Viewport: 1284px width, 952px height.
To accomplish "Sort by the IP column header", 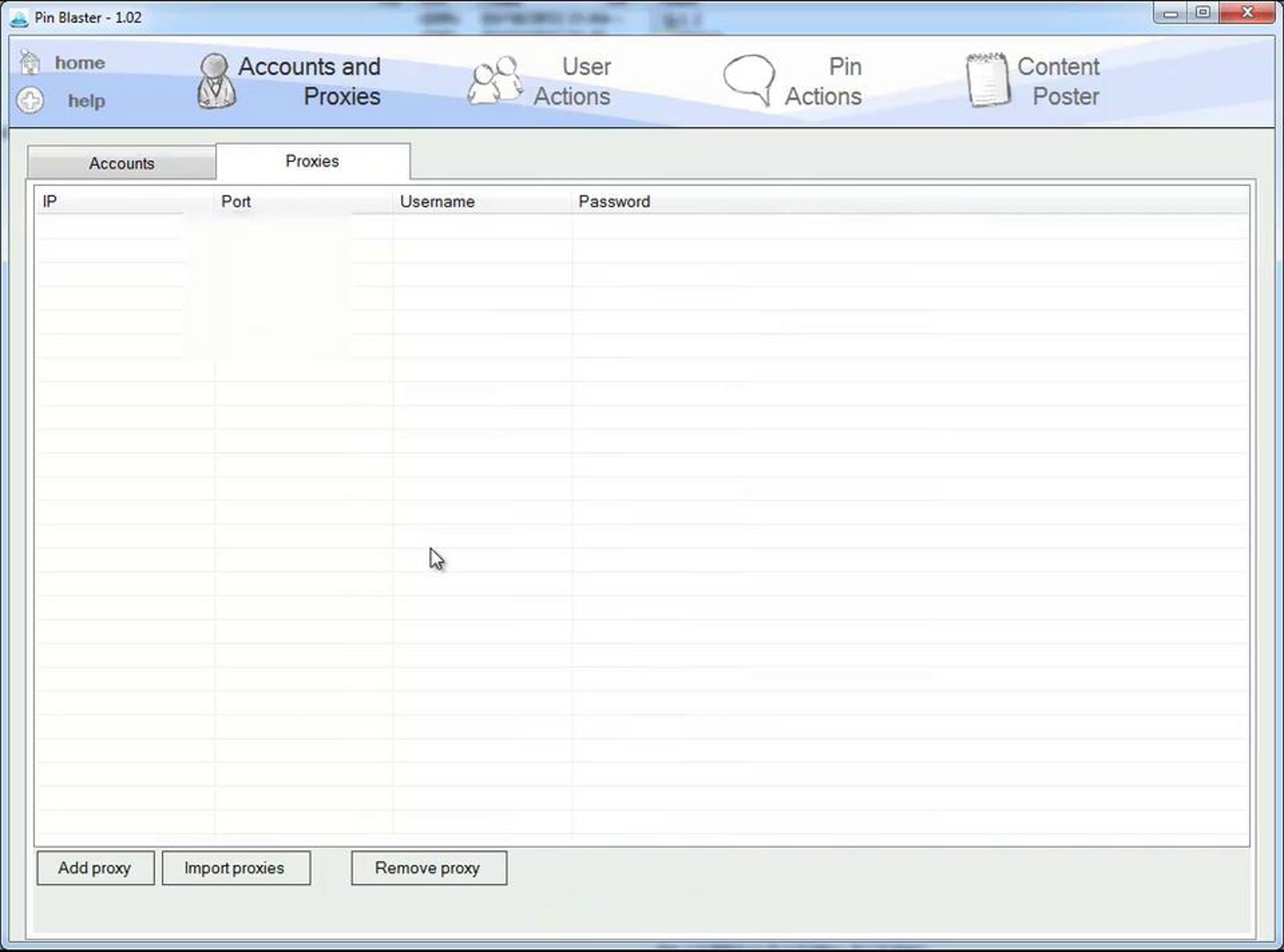I will [x=50, y=202].
